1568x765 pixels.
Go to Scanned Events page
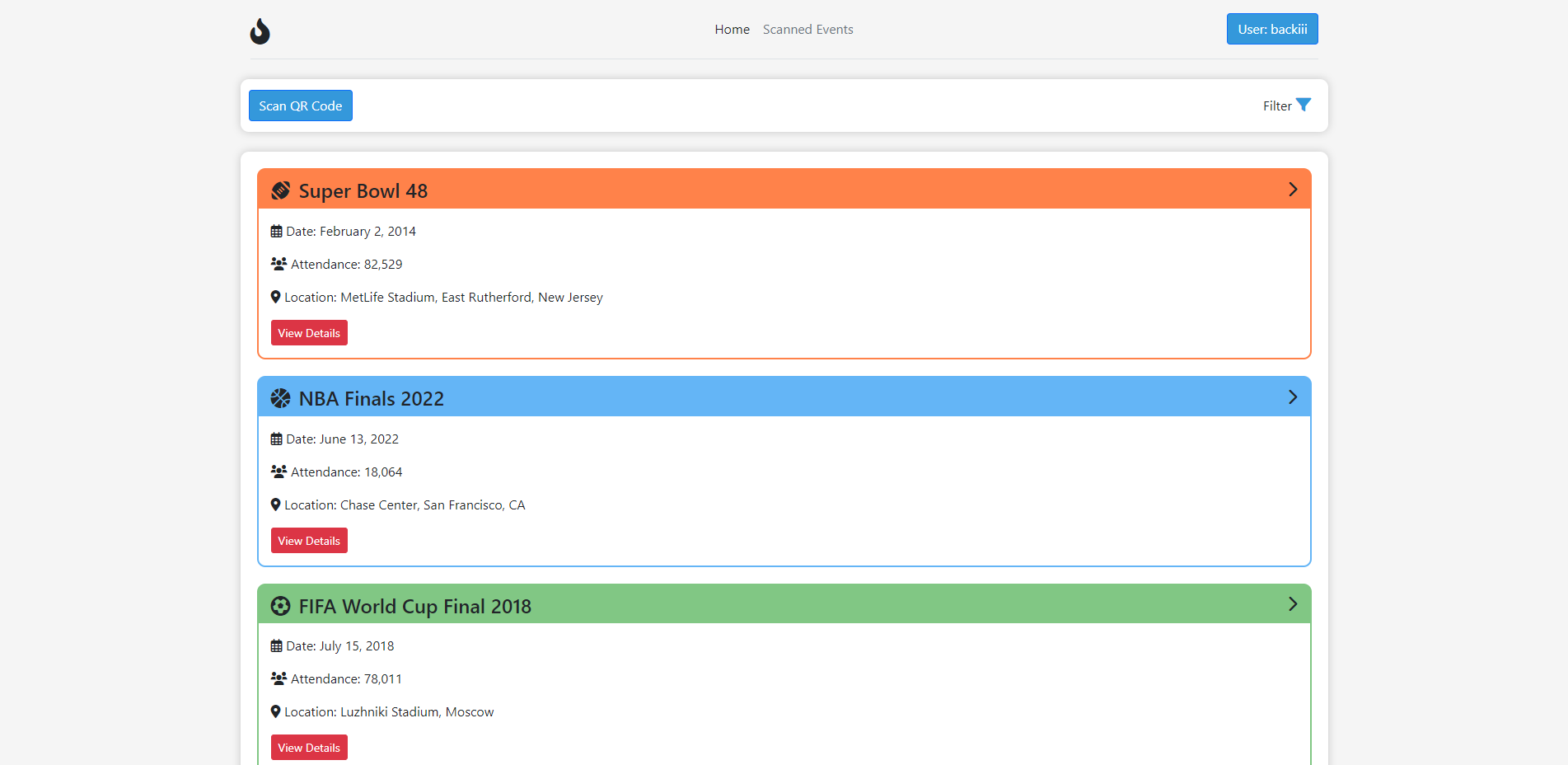(807, 30)
